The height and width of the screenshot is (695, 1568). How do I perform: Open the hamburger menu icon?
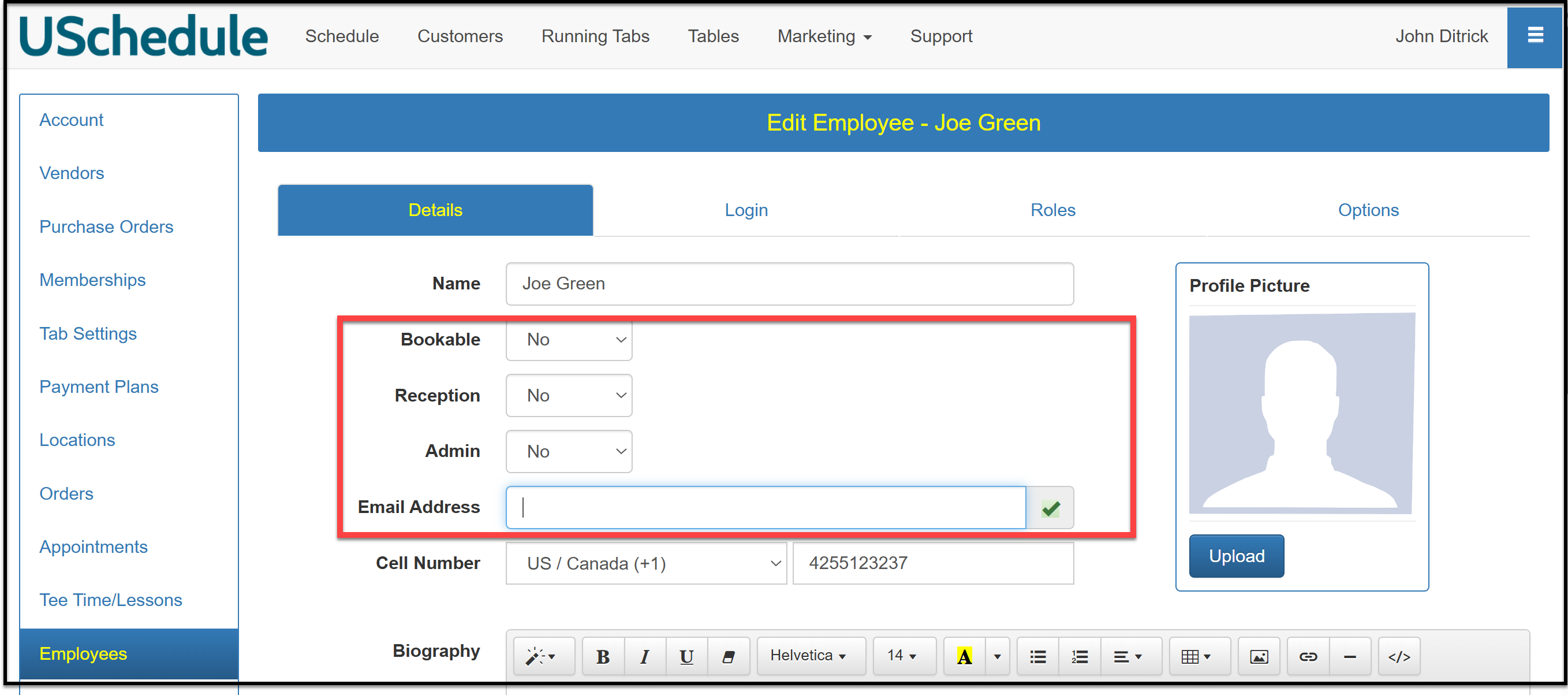1535,35
